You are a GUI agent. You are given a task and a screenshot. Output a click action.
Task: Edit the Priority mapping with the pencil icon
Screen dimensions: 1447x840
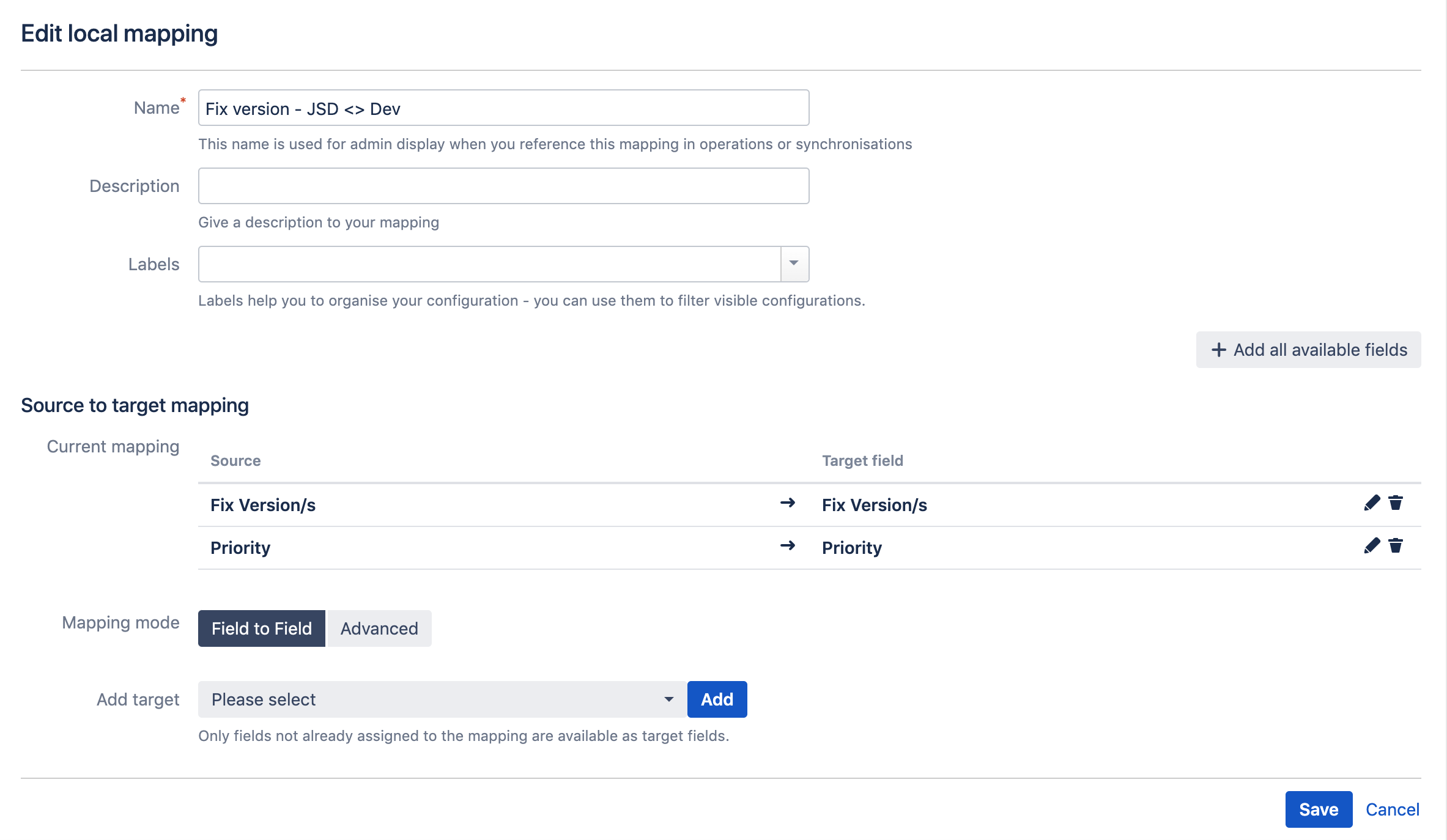pyautogui.click(x=1372, y=546)
